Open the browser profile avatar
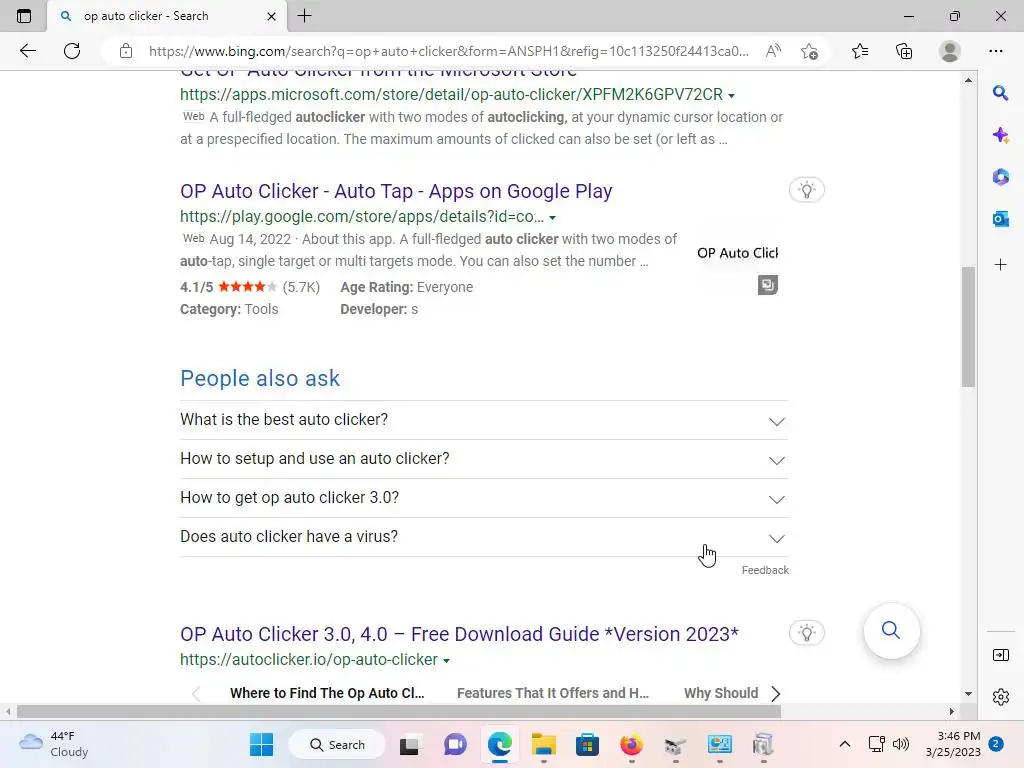 coord(950,51)
